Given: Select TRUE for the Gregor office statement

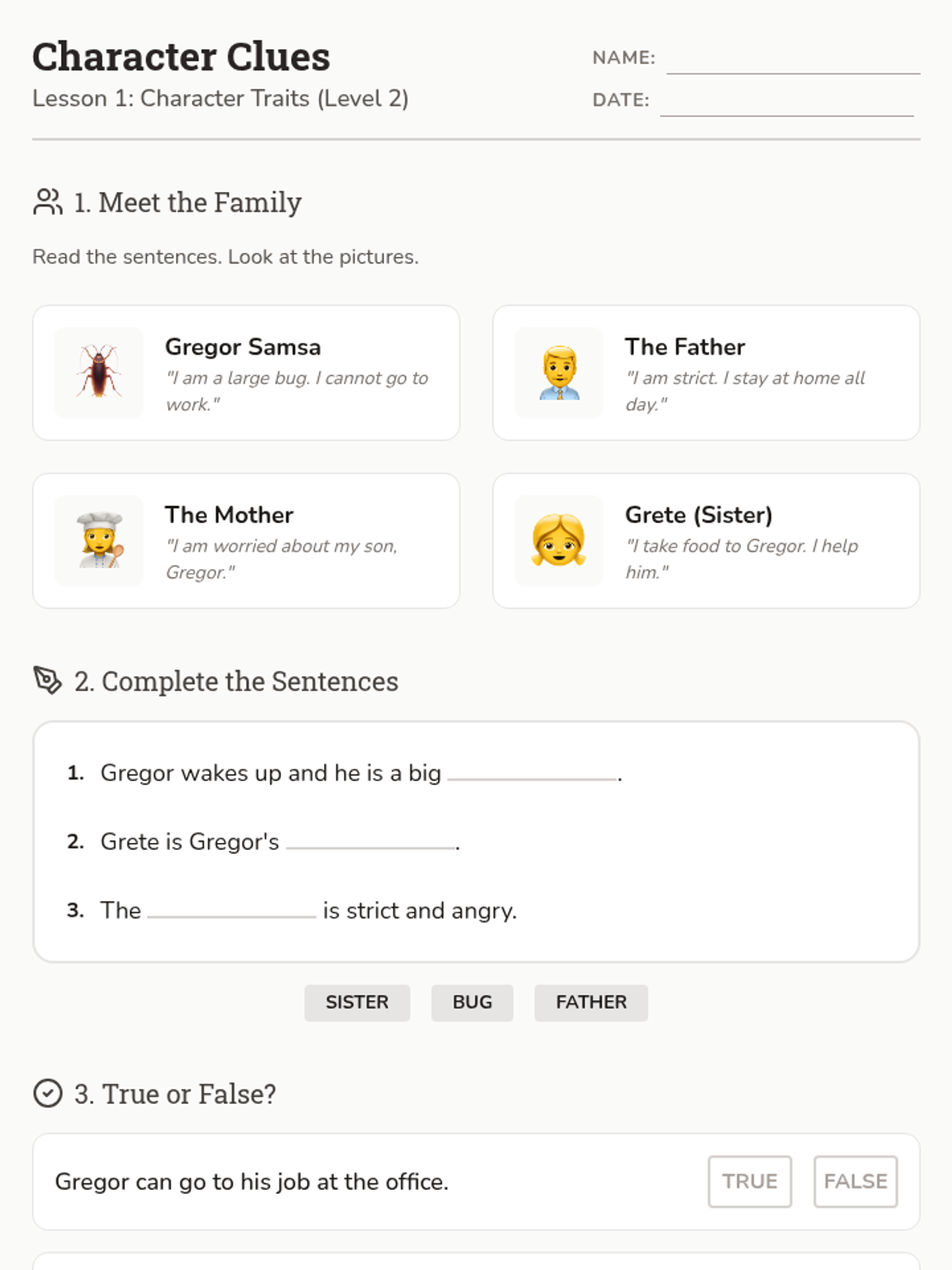Looking at the screenshot, I should (x=750, y=1181).
